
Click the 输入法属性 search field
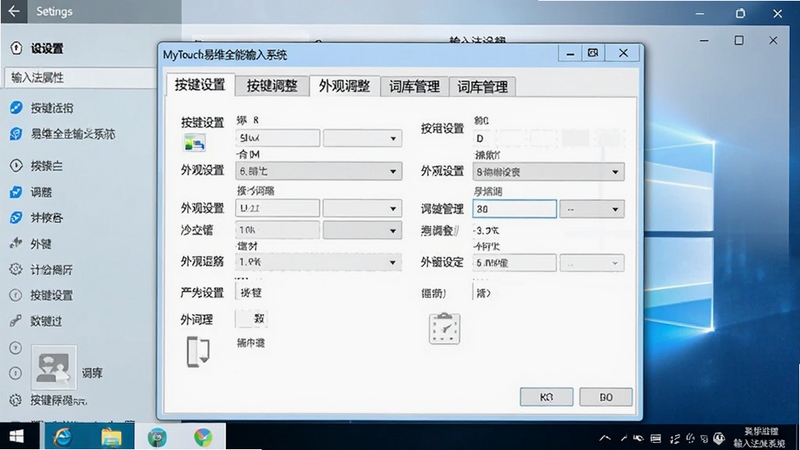[80, 78]
